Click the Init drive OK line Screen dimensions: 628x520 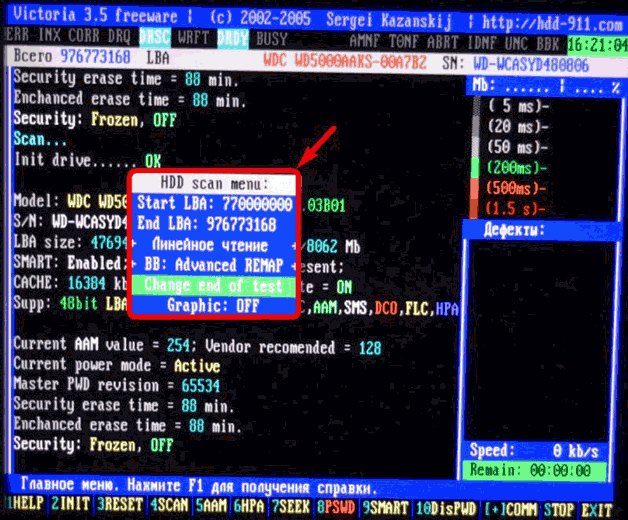tap(87, 161)
